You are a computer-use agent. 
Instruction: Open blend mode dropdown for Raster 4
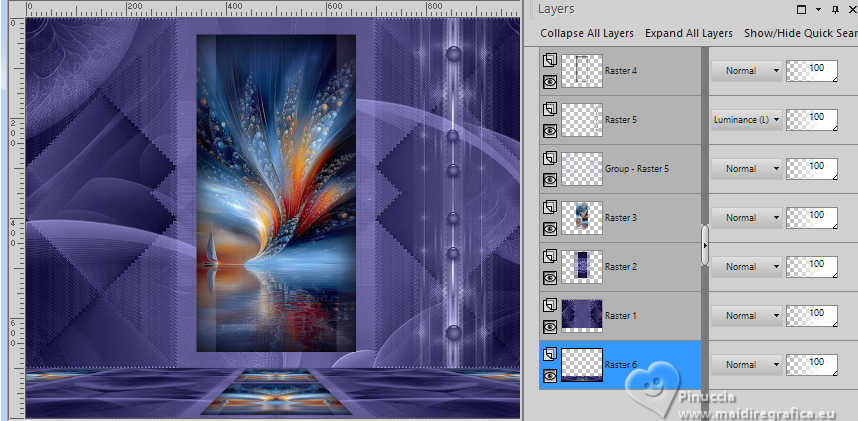(x=747, y=71)
